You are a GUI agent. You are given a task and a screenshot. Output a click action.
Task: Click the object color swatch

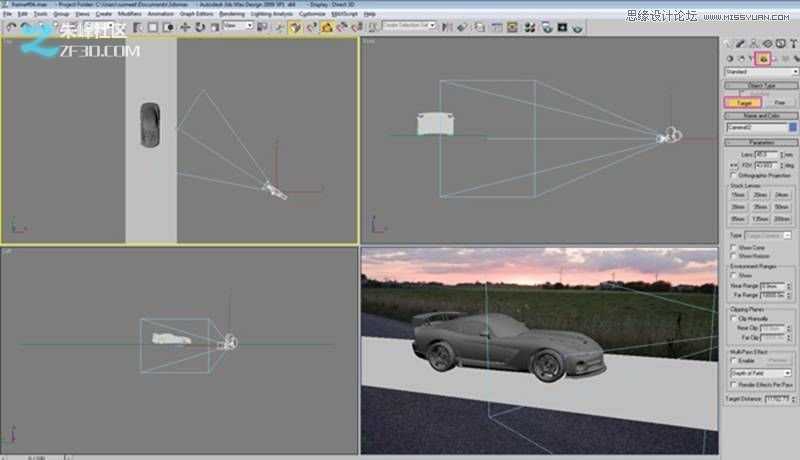click(793, 127)
